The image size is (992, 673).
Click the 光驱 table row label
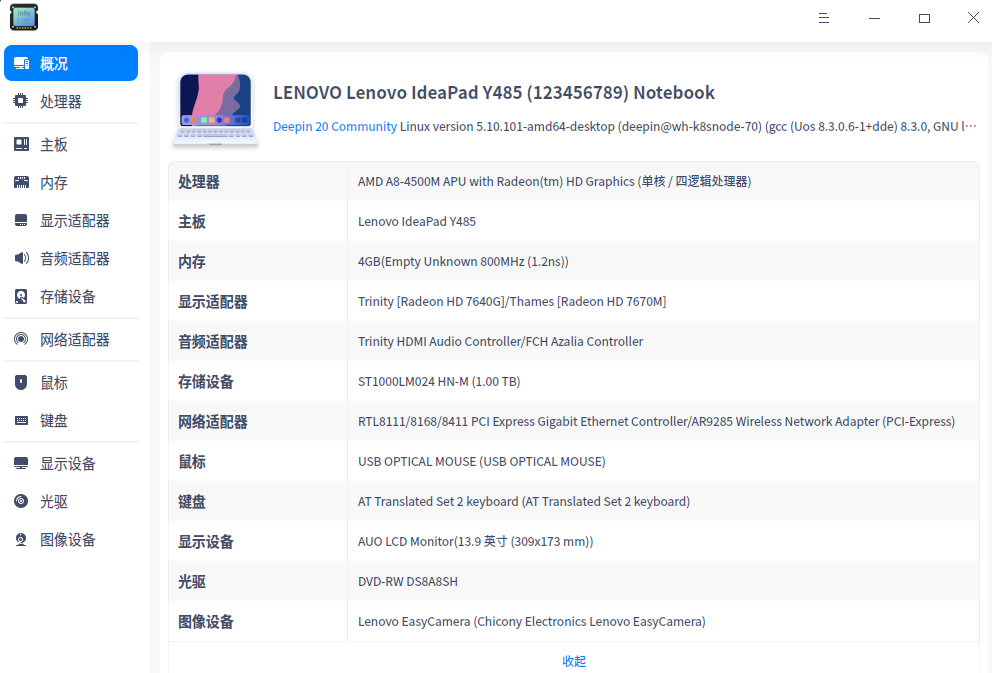[192, 582]
